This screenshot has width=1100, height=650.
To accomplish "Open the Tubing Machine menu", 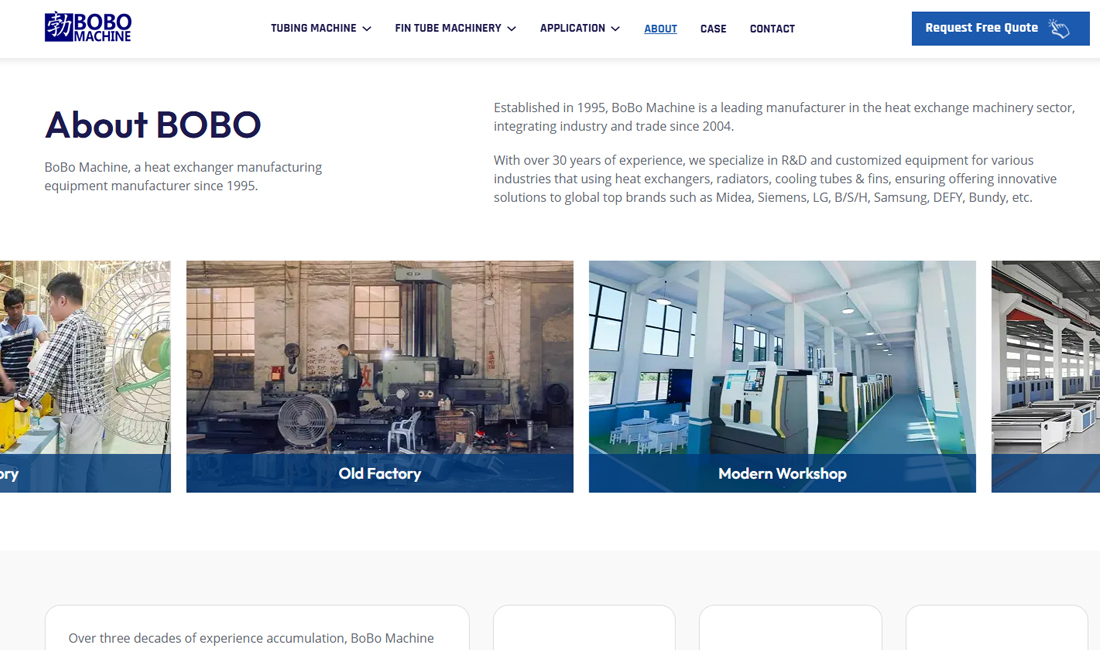I will (314, 28).
